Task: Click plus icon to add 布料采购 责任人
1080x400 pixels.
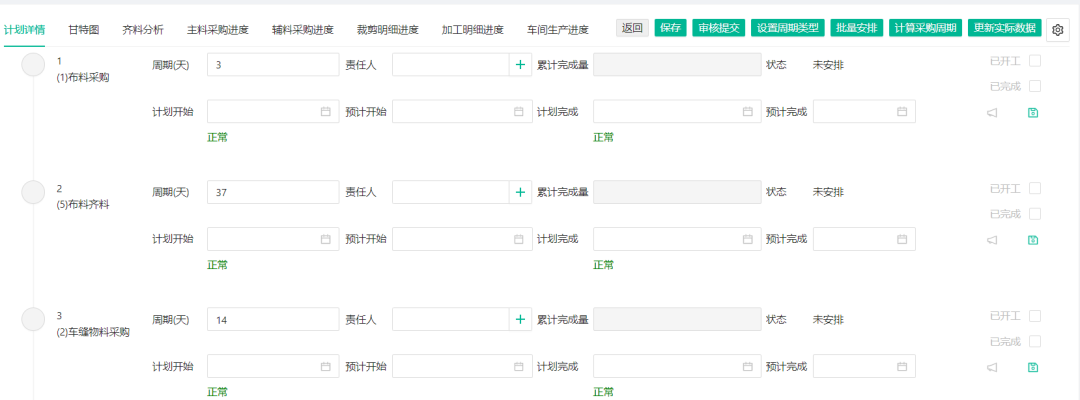Action: point(520,65)
